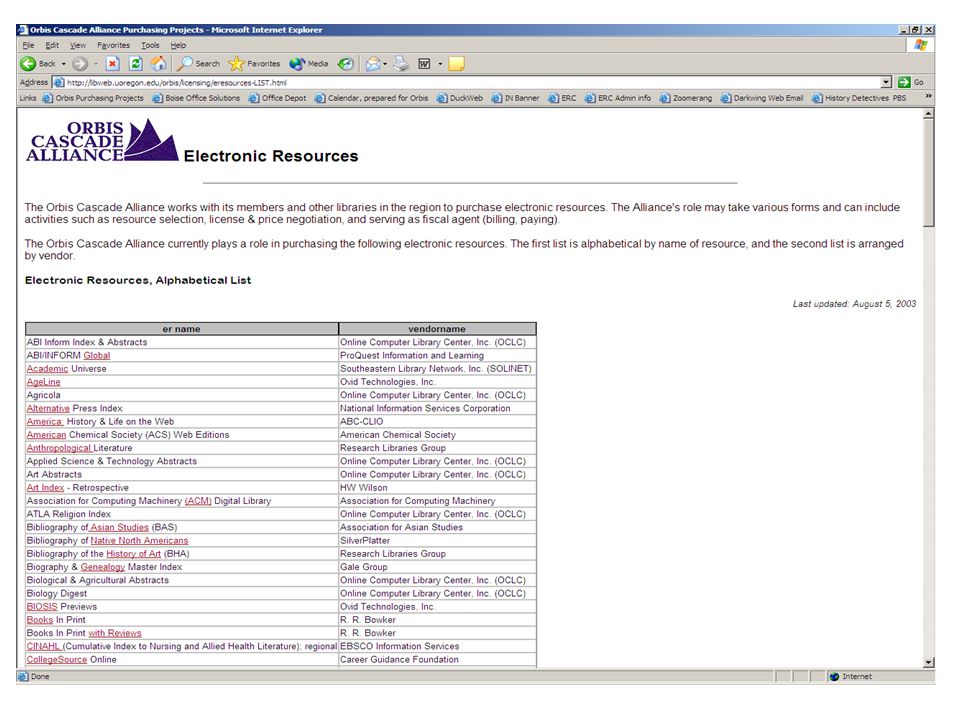This screenshot has width=960, height=720.
Task: Click the vertical scrollbar thumb
Action: 928,173
